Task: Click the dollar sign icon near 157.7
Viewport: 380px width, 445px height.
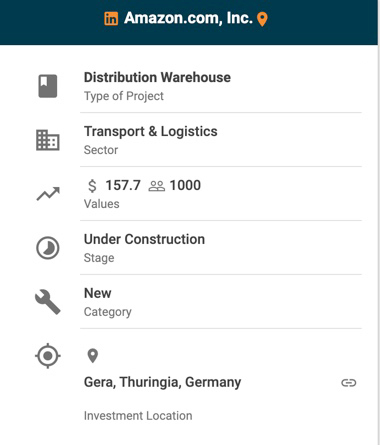Action: point(92,186)
